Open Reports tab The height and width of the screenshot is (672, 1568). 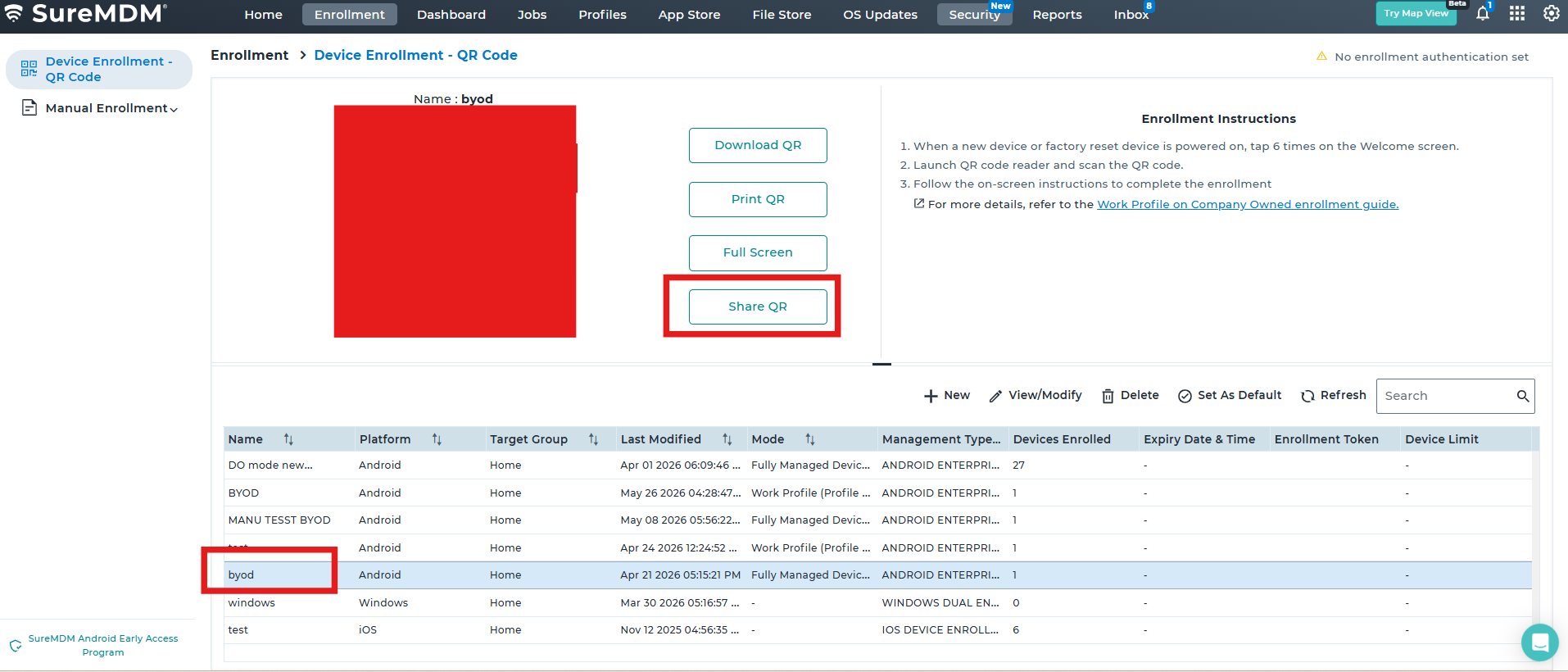tap(1057, 15)
